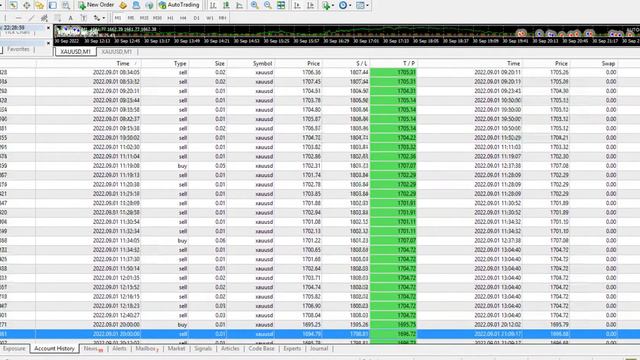This screenshot has height=360, width=640.
Task: Open the indicators list dropdown
Action: pyautogui.click(x=328, y=5)
